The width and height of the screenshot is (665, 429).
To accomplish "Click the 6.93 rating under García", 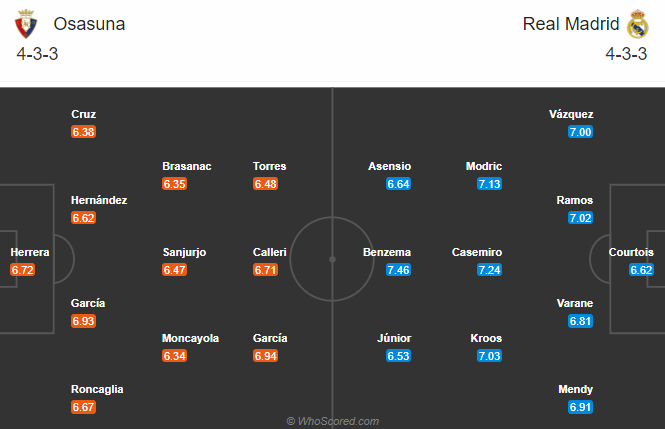I will pyautogui.click(x=84, y=320).
